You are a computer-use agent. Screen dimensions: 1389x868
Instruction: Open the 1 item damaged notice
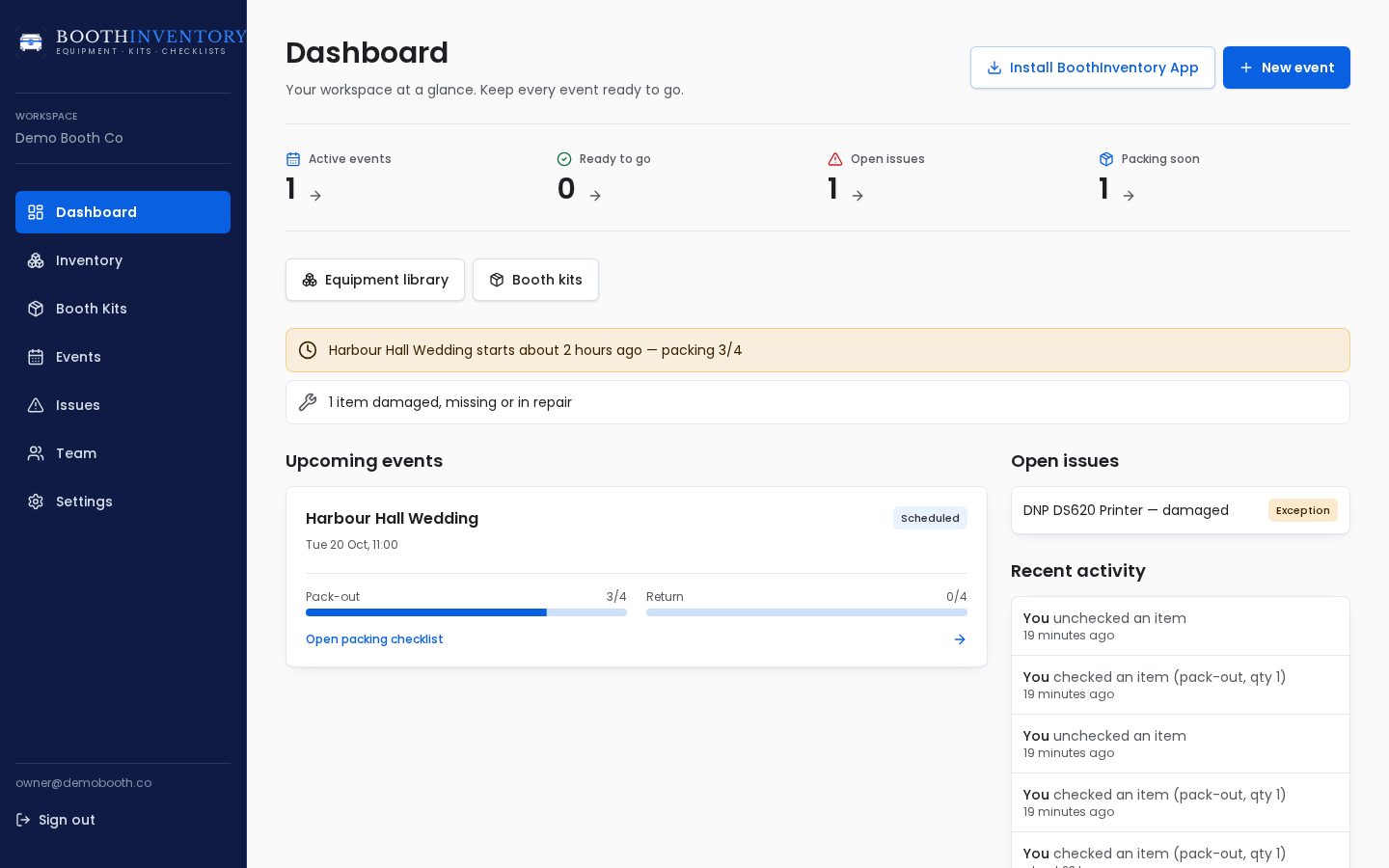coord(818,402)
